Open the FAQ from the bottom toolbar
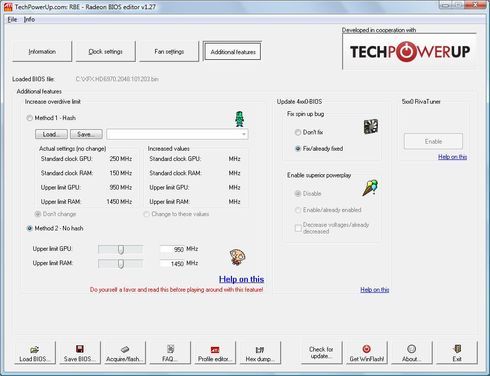This screenshot has width=490, height=376. (x=170, y=353)
